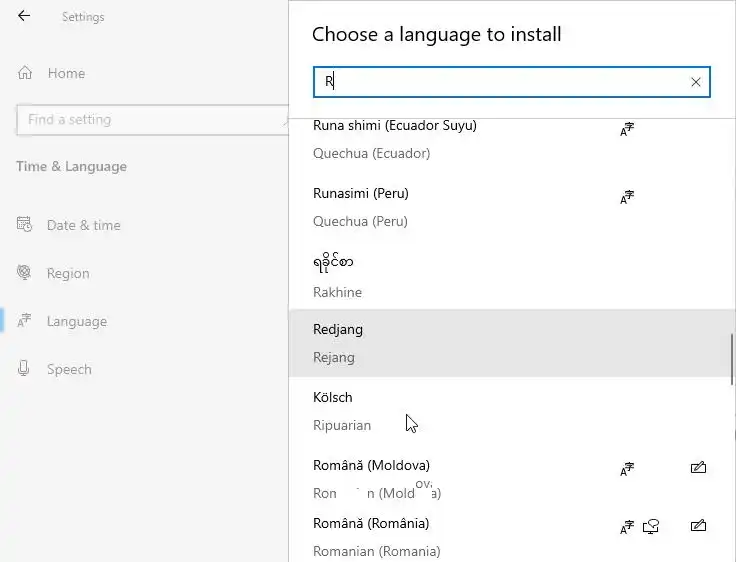Click text-to-speech icon for Română (România)

[x=652, y=526]
